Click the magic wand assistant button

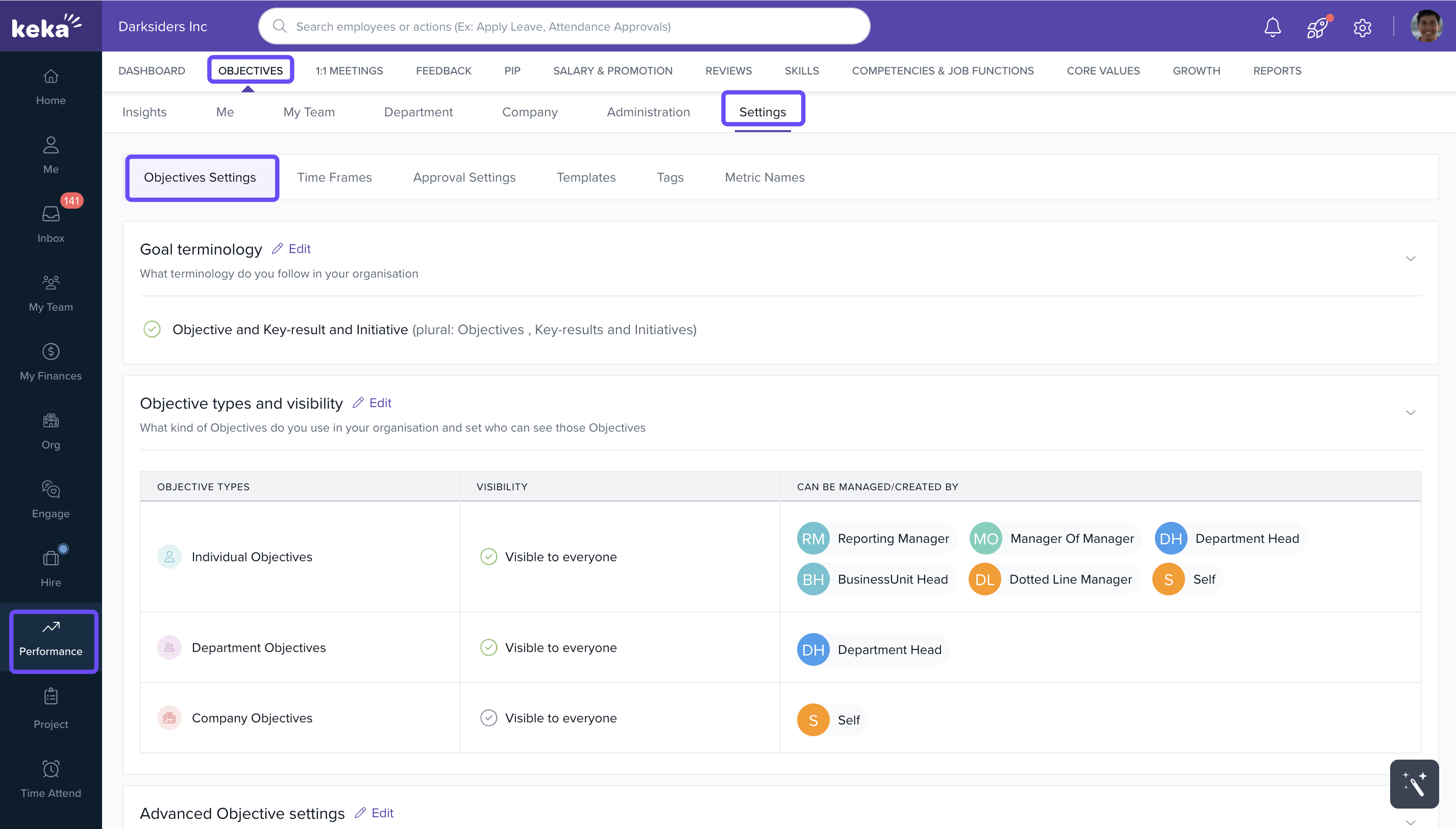click(1414, 784)
